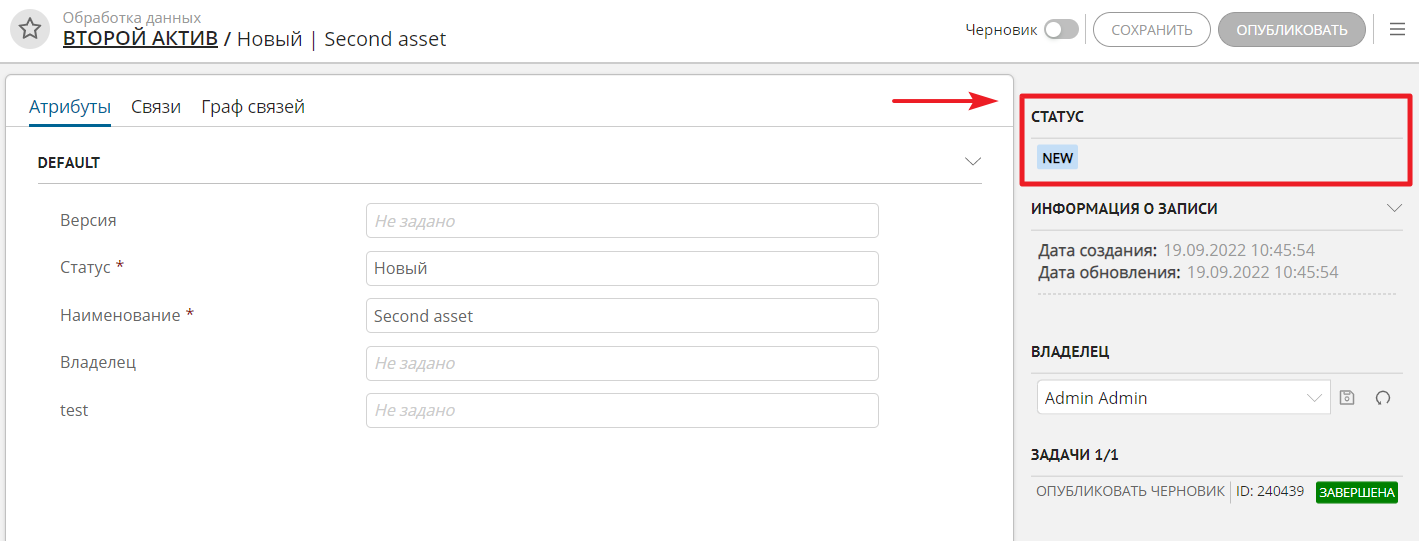Image resolution: width=1419 pixels, height=541 pixels.
Task: Click the reset owner icon
Action: click(1383, 398)
